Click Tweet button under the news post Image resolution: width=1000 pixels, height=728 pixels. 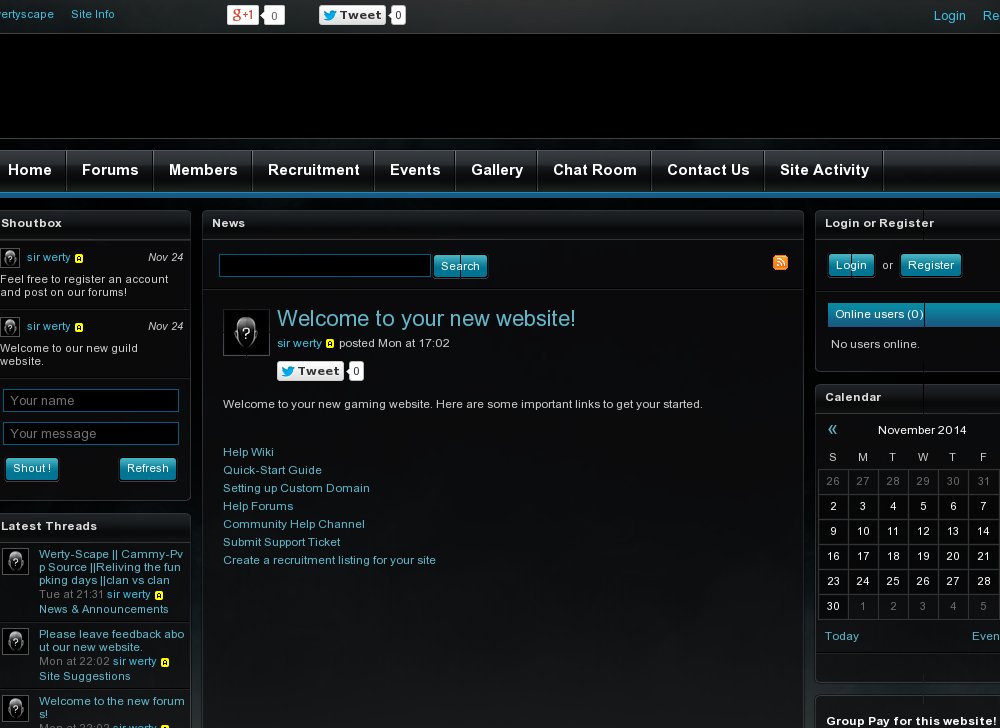(x=311, y=371)
